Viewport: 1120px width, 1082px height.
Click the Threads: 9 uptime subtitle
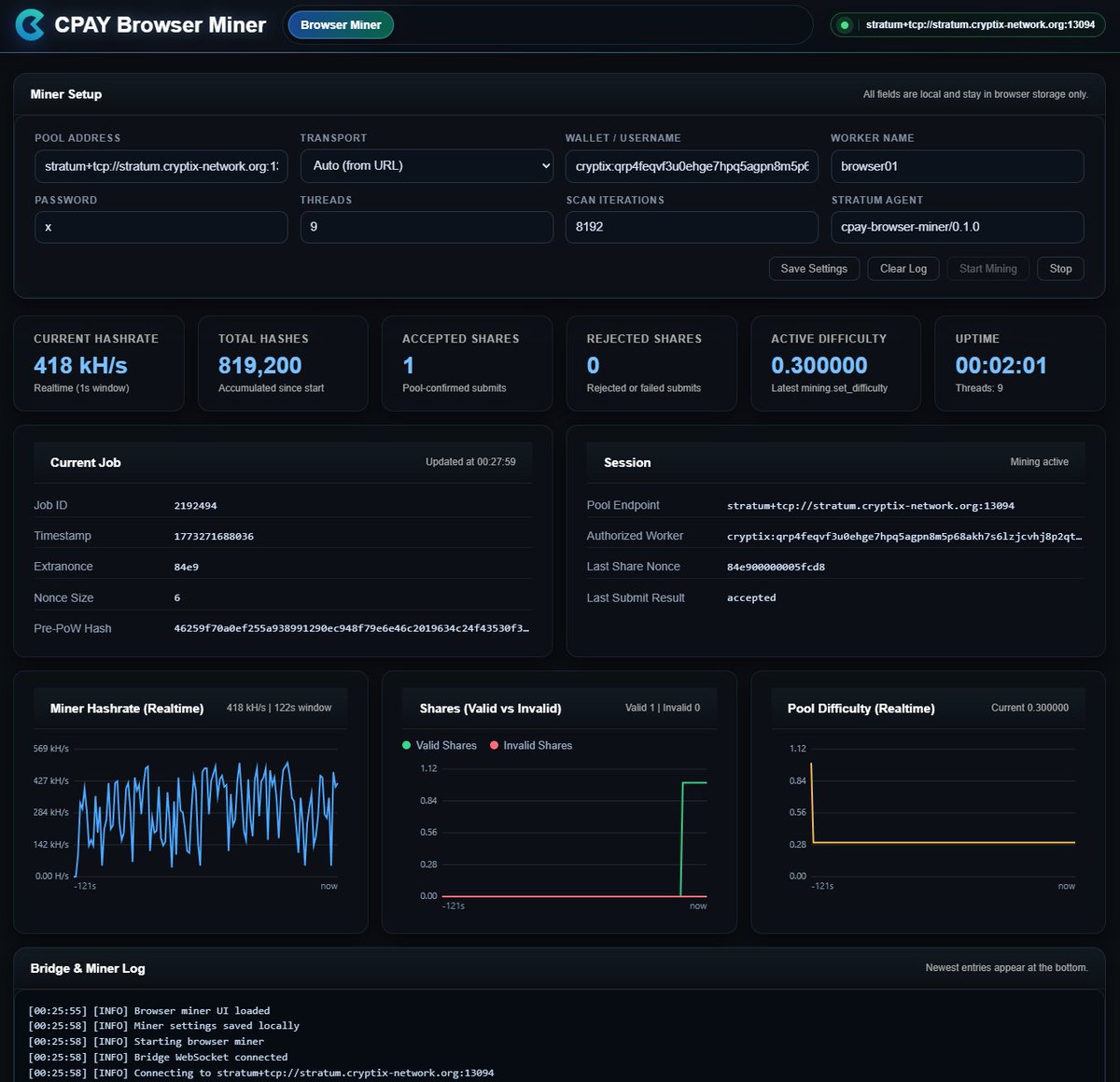coord(979,388)
